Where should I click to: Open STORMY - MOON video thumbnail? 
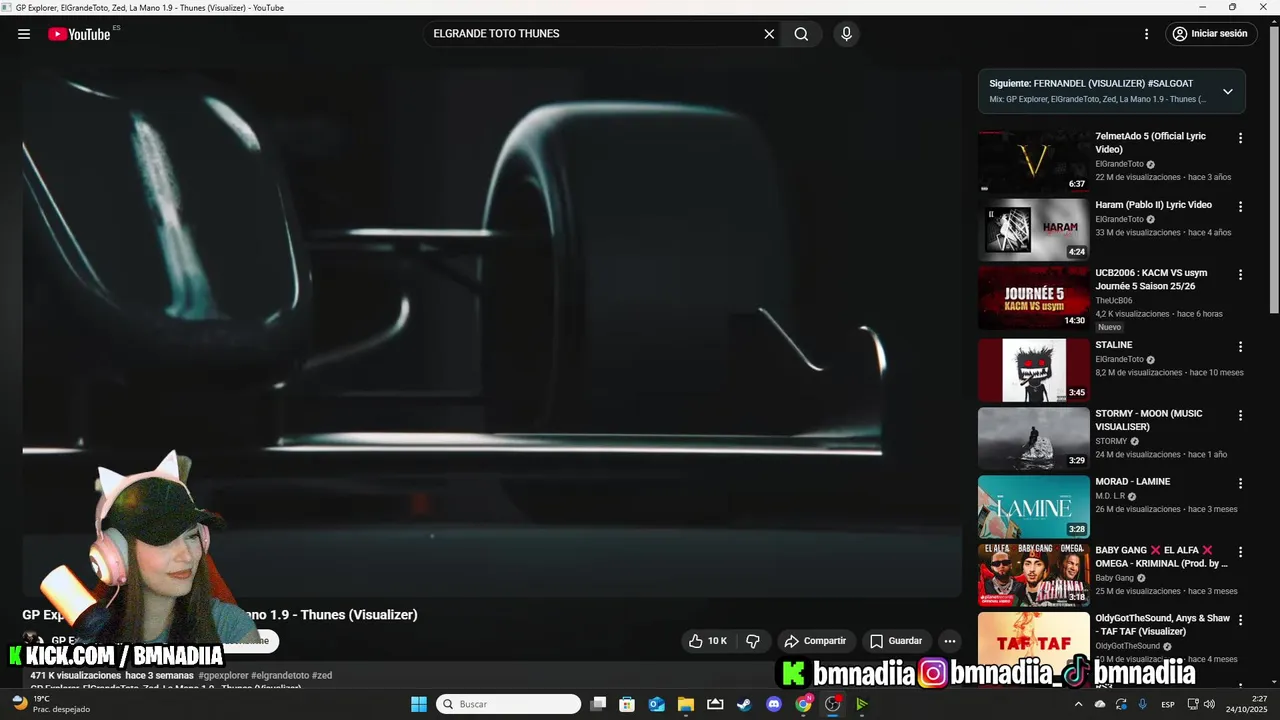pos(1034,438)
